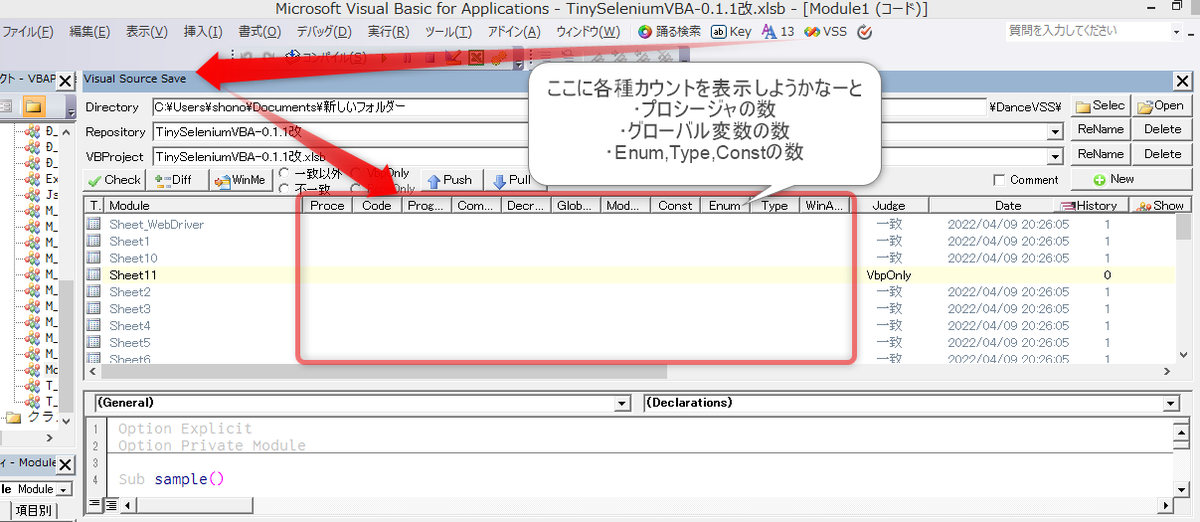Click Delete button for Repository row
1200x522 pixels.
[1162, 129]
